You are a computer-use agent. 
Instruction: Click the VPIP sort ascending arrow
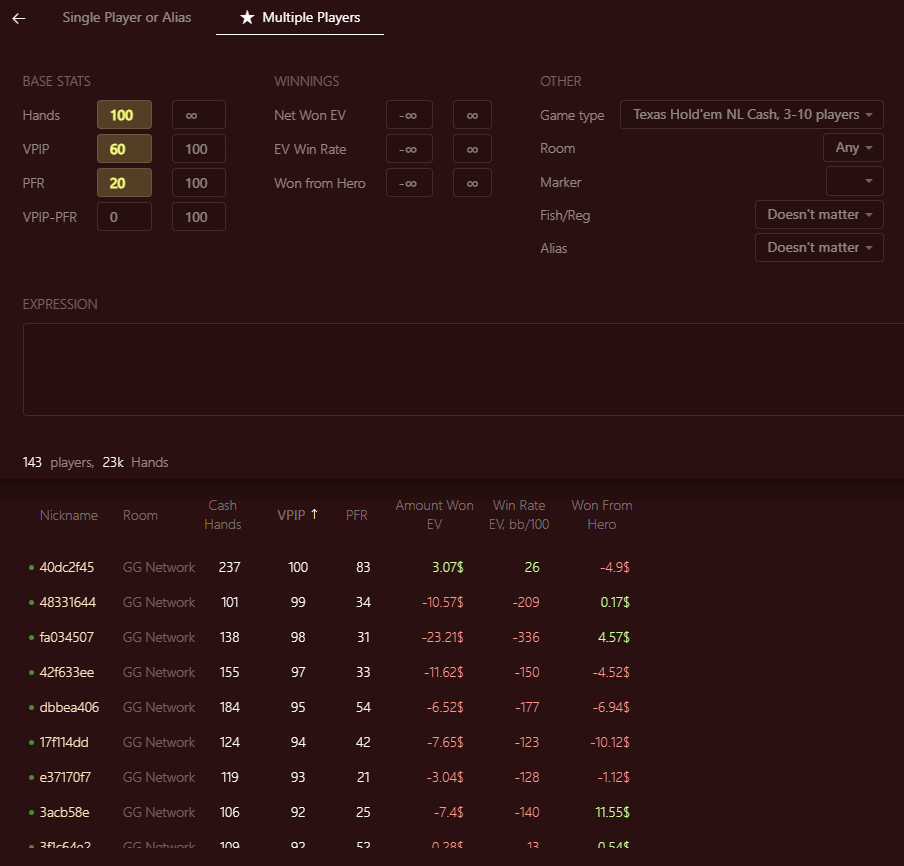314,514
